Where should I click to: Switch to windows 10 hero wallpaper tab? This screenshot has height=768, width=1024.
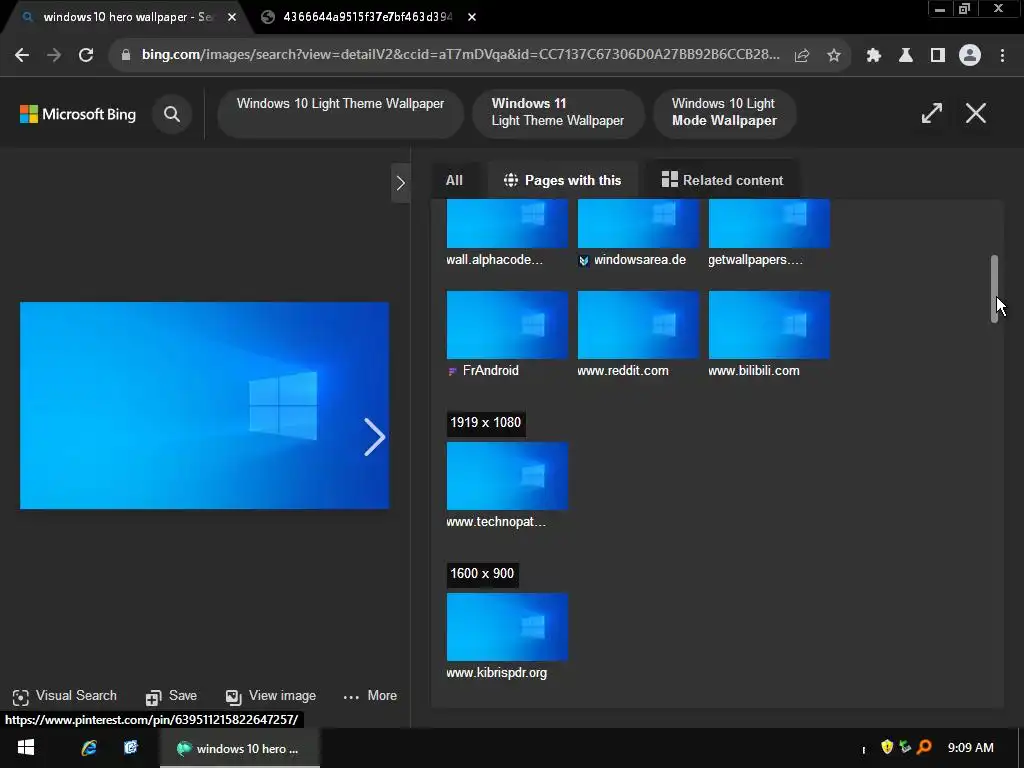127,17
